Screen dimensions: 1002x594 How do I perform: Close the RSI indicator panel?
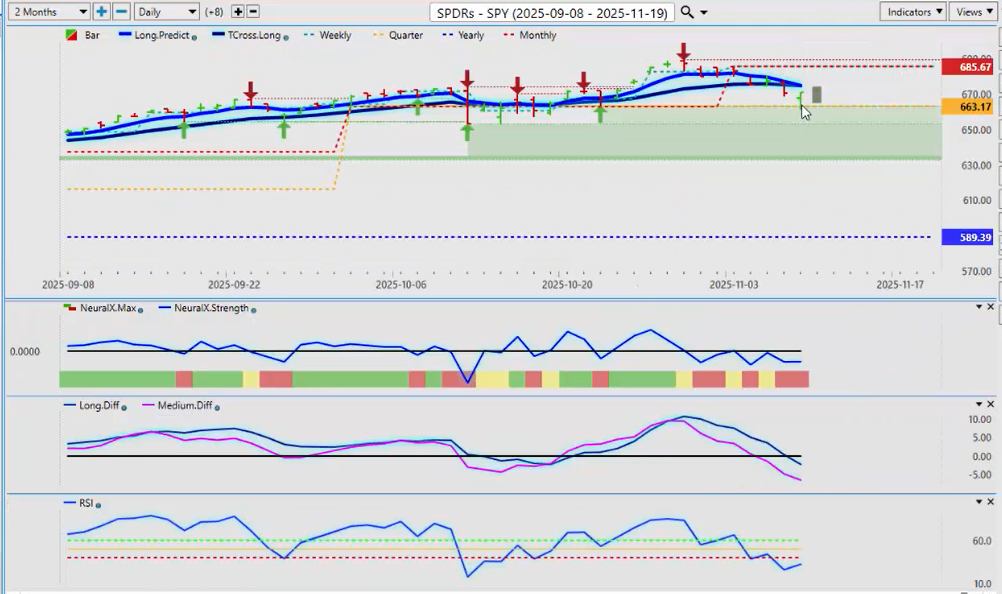992,502
